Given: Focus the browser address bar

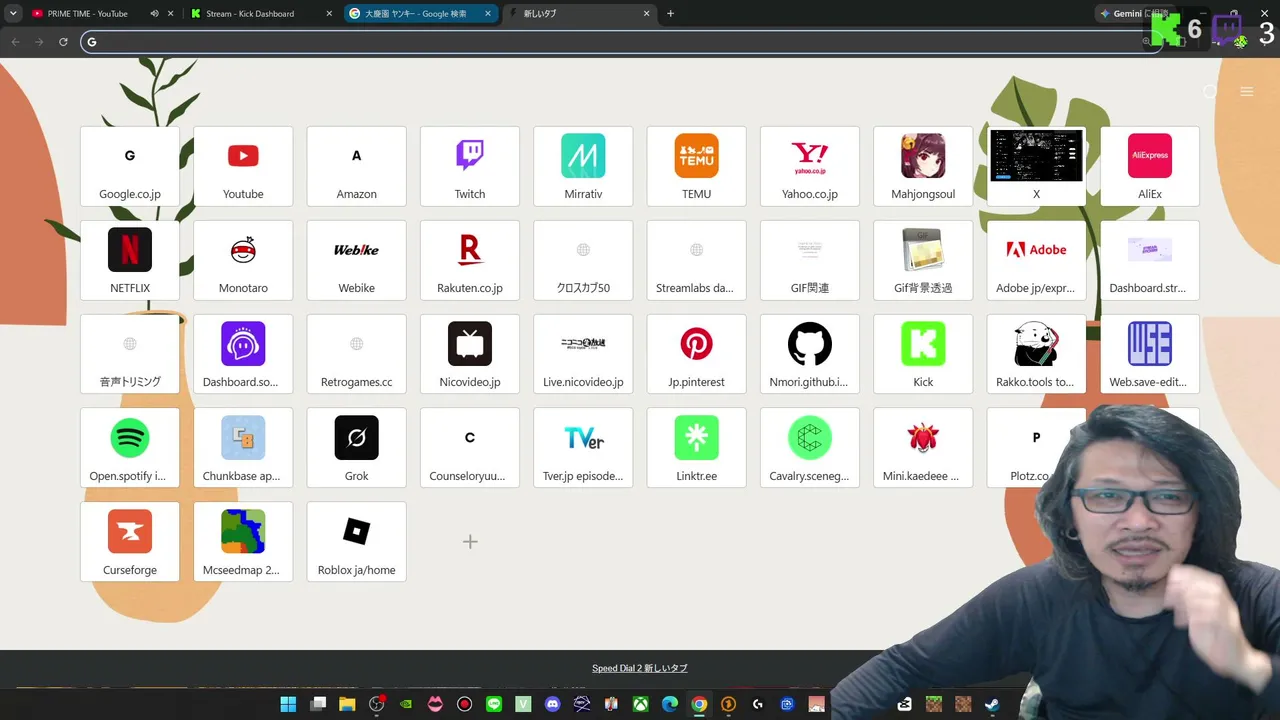Looking at the screenshot, I should 620,42.
